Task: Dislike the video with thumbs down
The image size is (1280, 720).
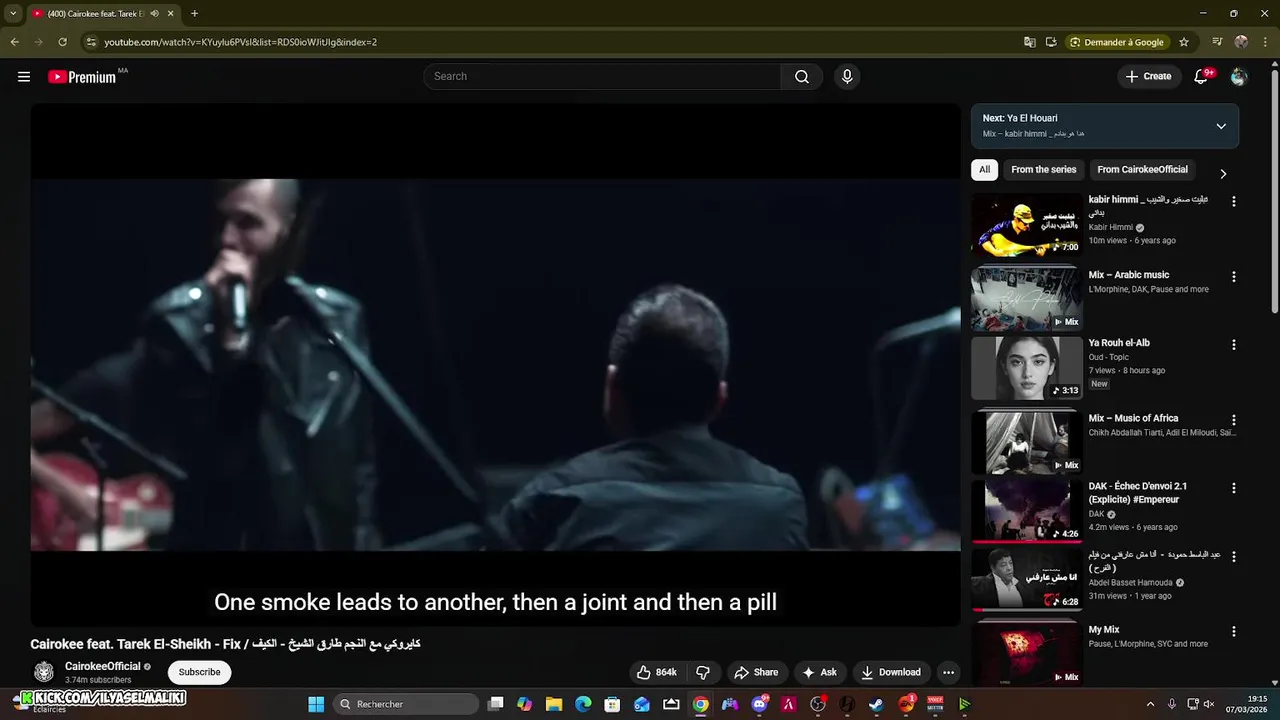Action: tap(703, 672)
